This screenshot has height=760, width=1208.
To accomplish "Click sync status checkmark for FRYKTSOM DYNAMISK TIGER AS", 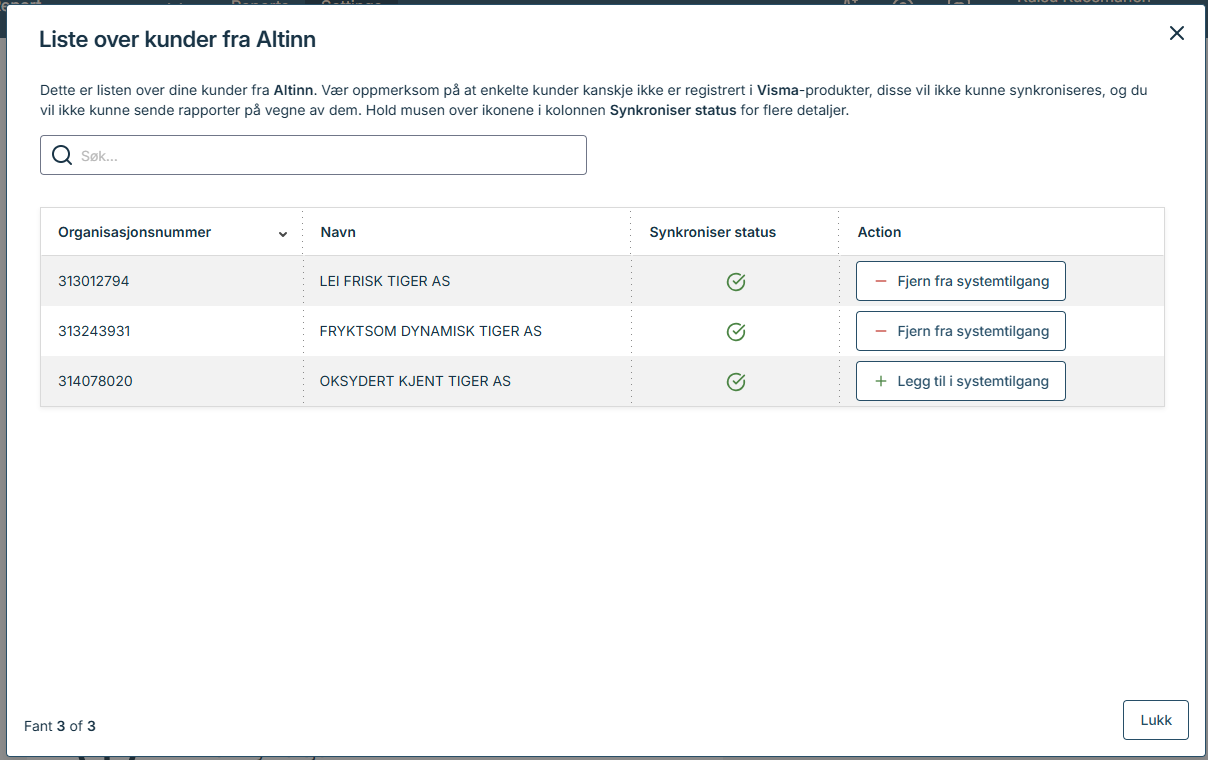I will click(x=736, y=332).
